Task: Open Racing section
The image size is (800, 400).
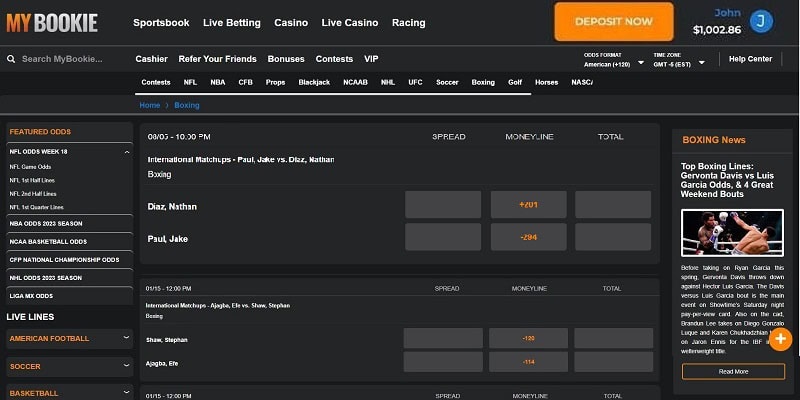Action: point(408,23)
